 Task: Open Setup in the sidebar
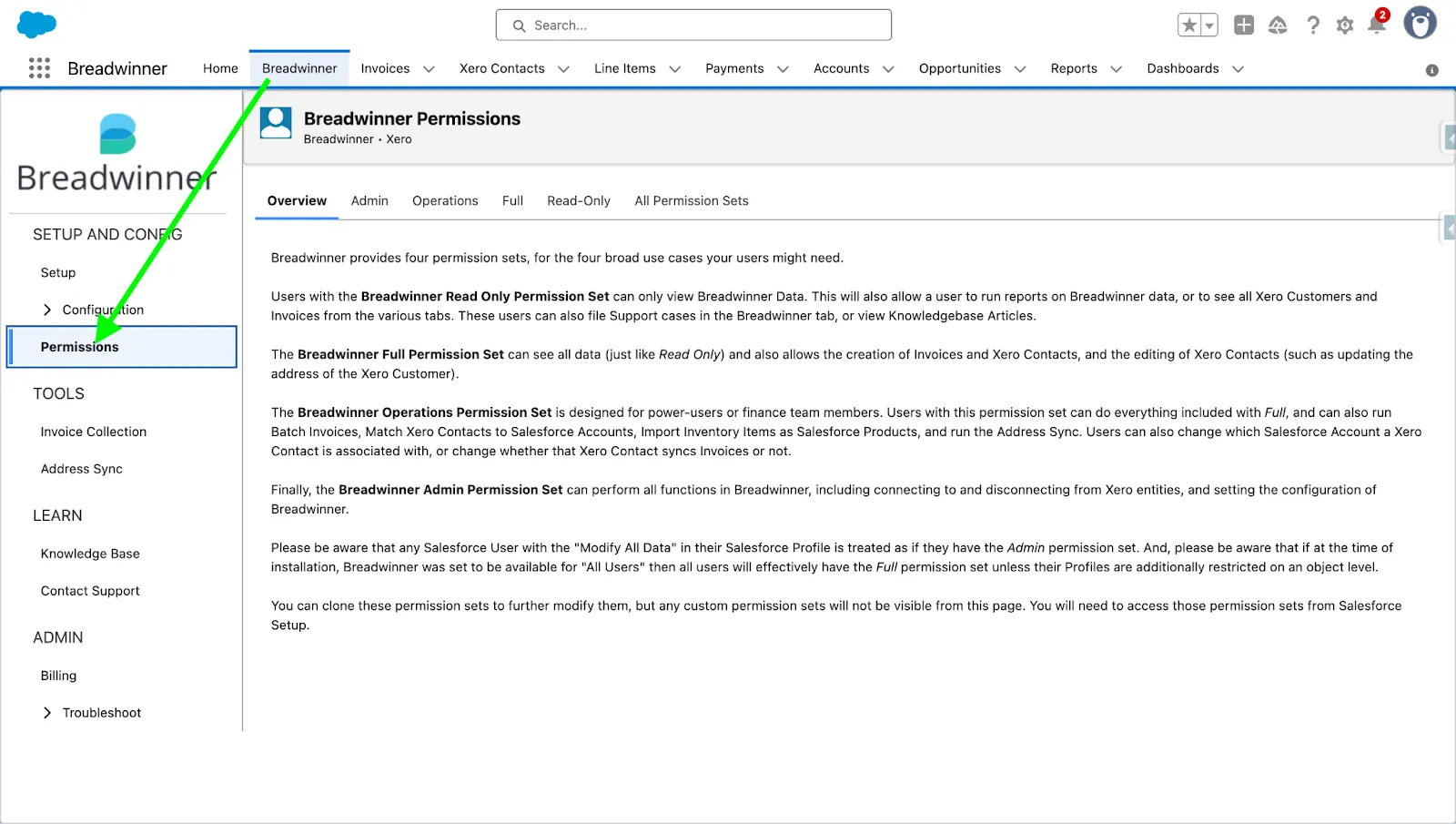click(x=58, y=272)
